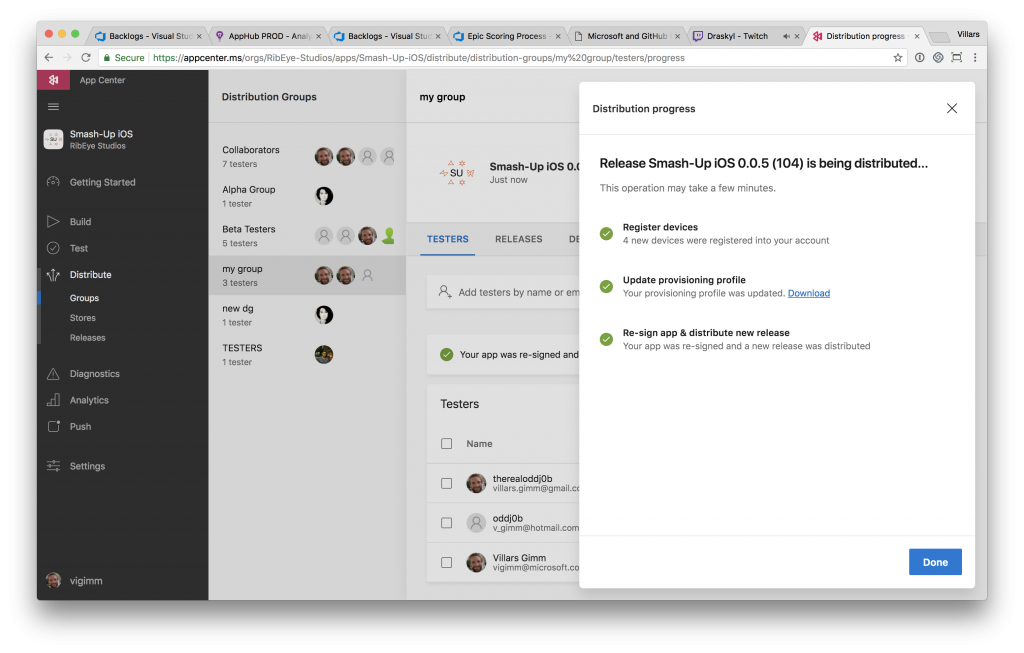
Task: Close the Draskyl - Twitch tab
Action: click(x=797, y=37)
